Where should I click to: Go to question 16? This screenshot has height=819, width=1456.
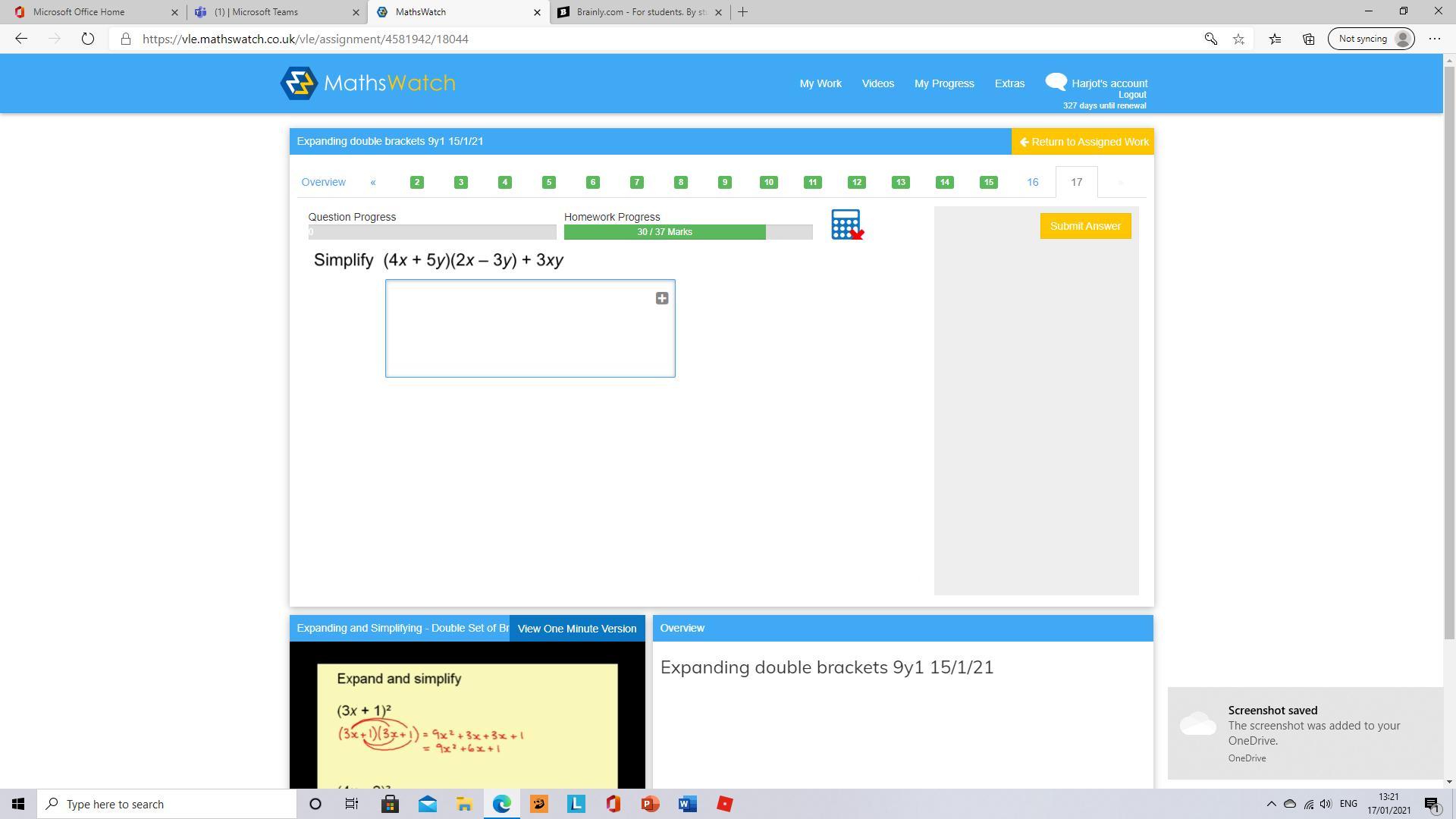pos(1032,182)
